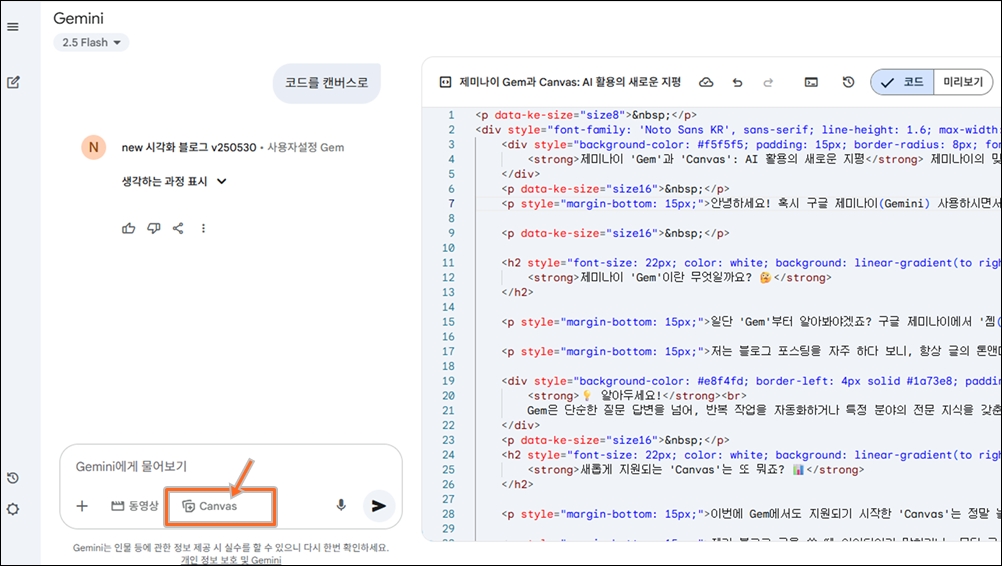Viewport: 1002px width, 566px height.
Task: Click line 12 '제미나이 'Gem'이란 무엇일까요?' text
Action: 666,277
